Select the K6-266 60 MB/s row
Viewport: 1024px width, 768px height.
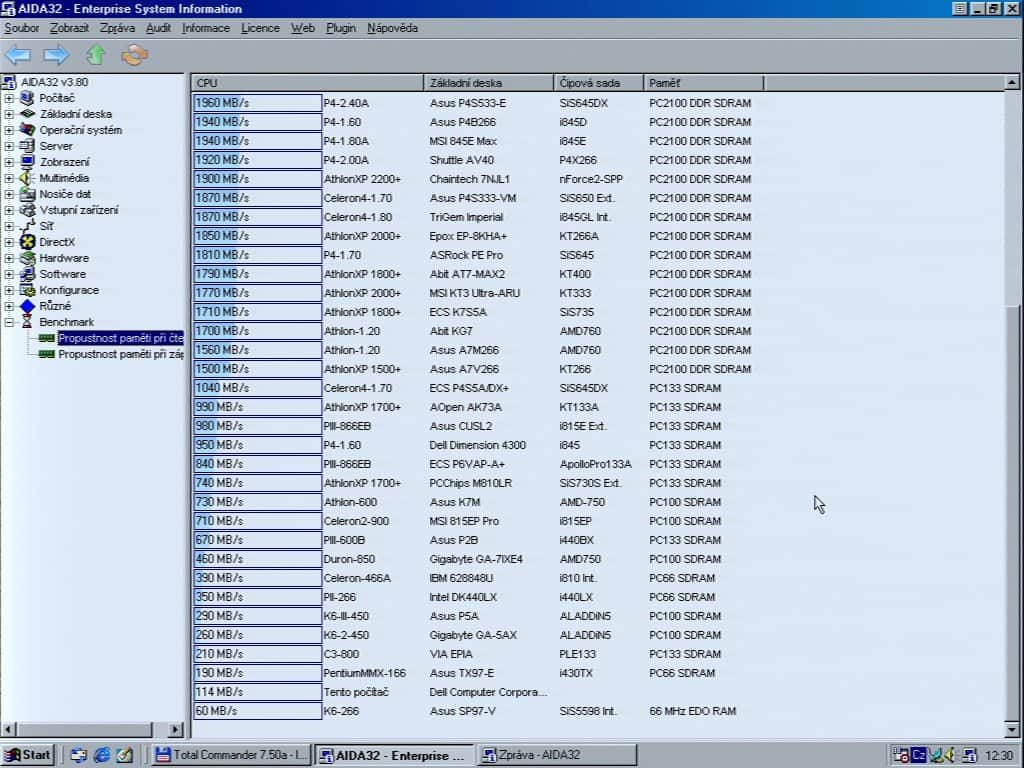(x=466, y=711)
